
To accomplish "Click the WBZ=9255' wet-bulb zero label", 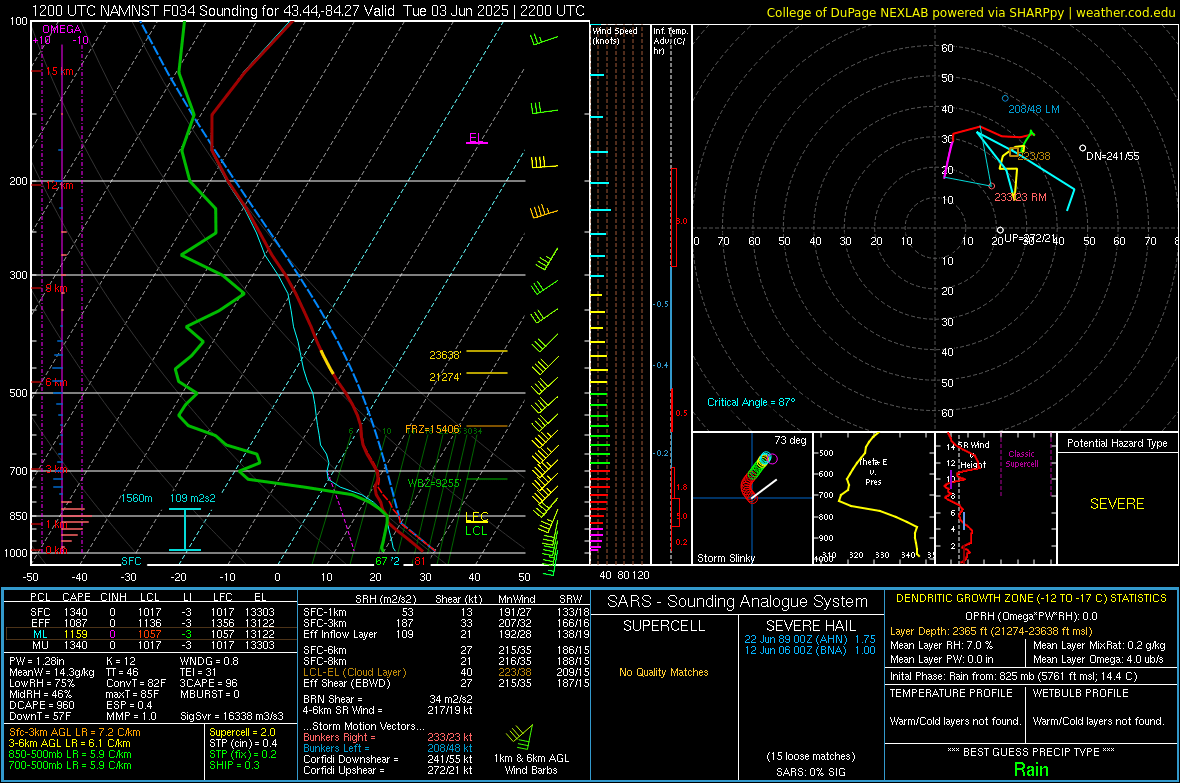I will [x=434, y=483].
